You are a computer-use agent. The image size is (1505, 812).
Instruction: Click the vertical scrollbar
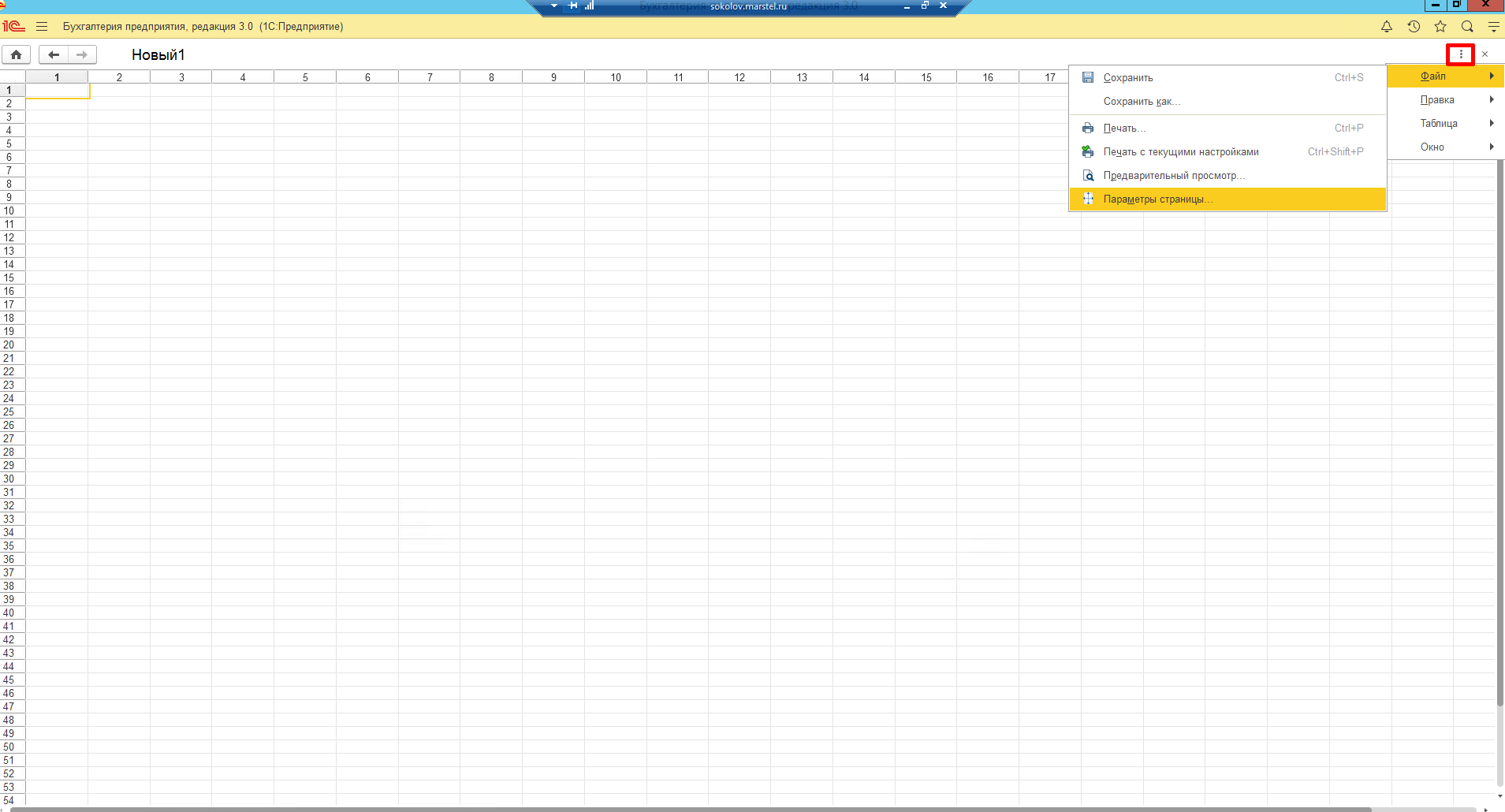click(x=1500, y=434)
